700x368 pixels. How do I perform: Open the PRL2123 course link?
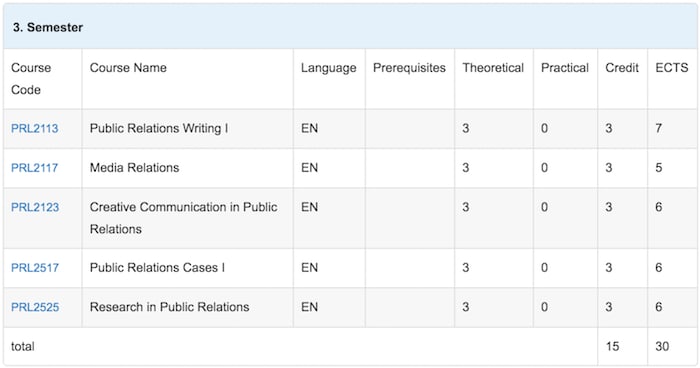[x=35, y=207]
